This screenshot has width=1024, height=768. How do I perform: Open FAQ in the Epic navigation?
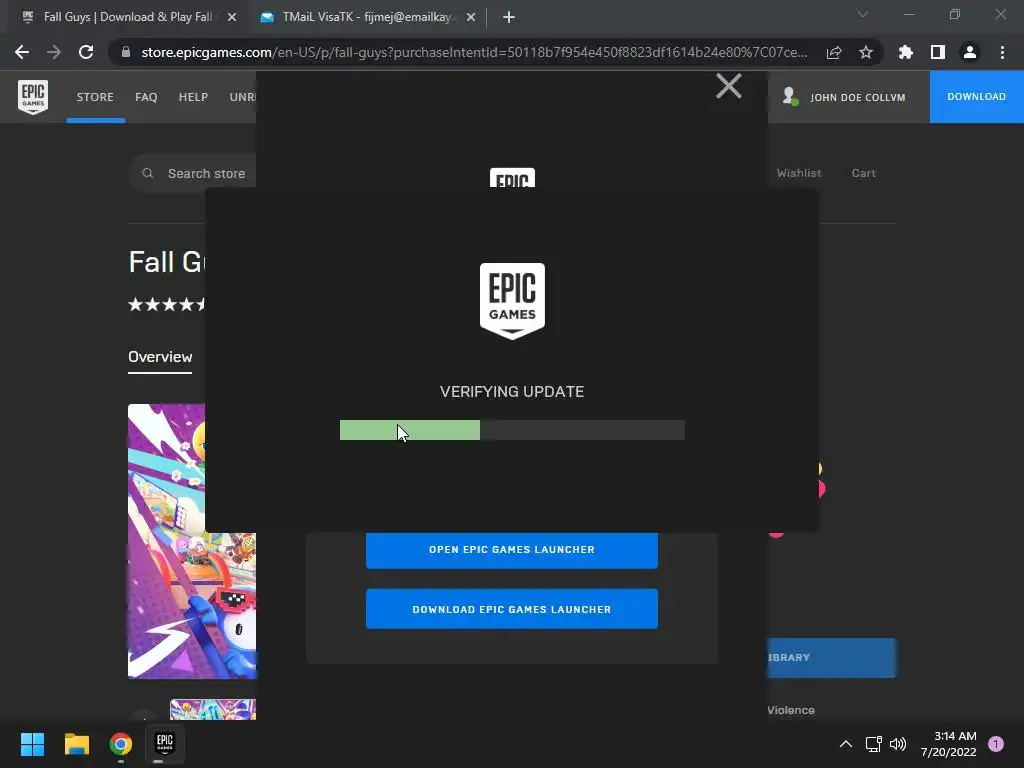tap(146, 97)
